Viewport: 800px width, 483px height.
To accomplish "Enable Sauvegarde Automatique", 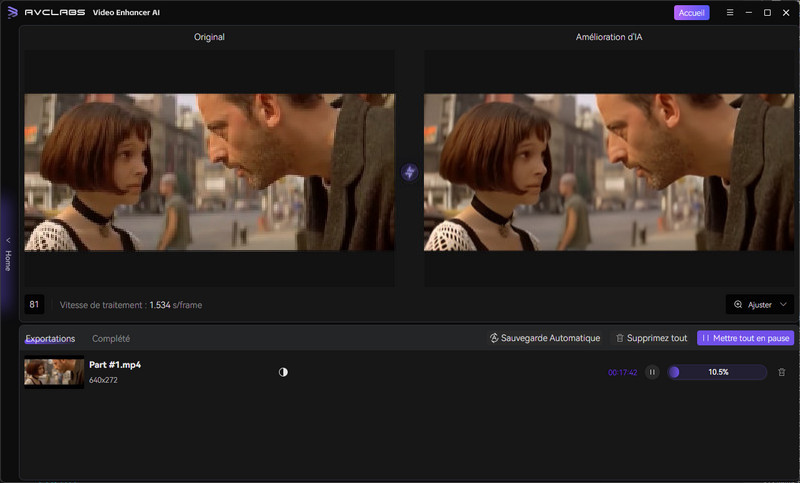I will (544, 338).
